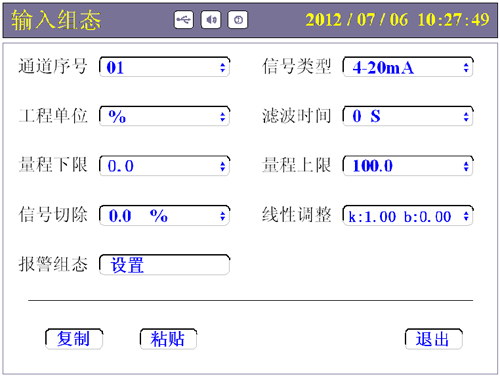Select the 量程下限 0.0 value field
500x377 pixels.
coord(165,166)
